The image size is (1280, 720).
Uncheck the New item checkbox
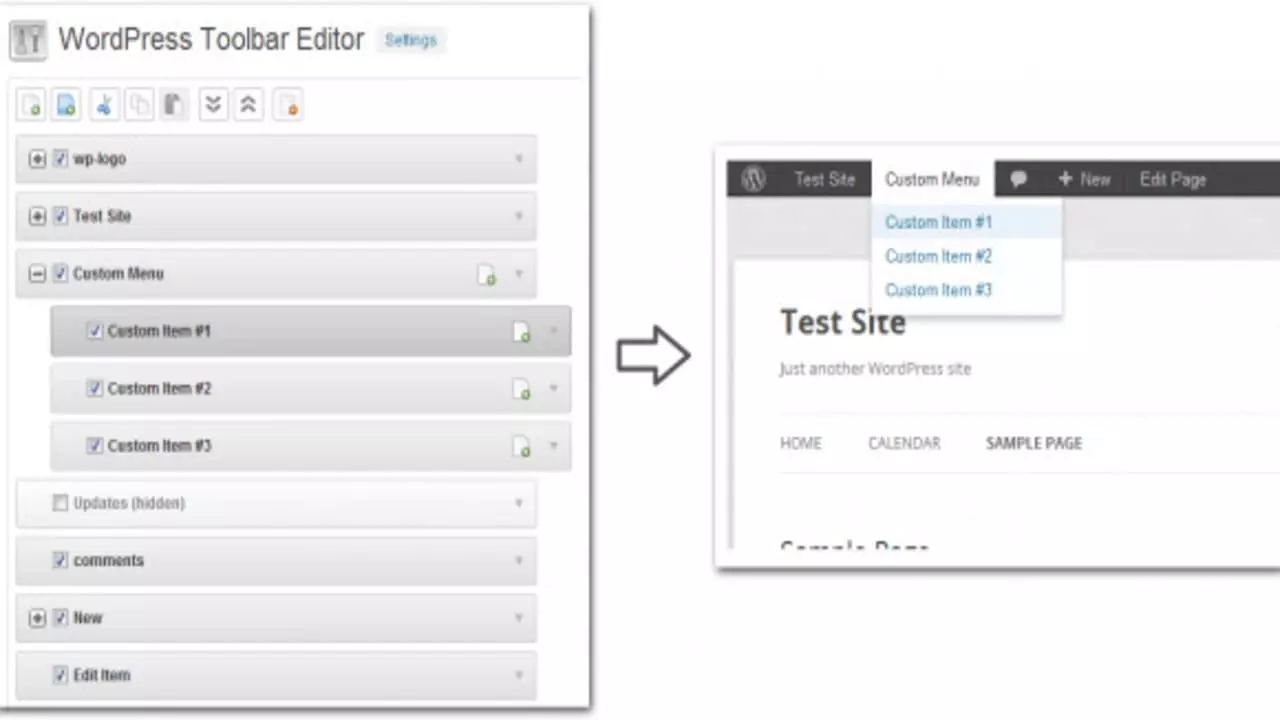60,618
